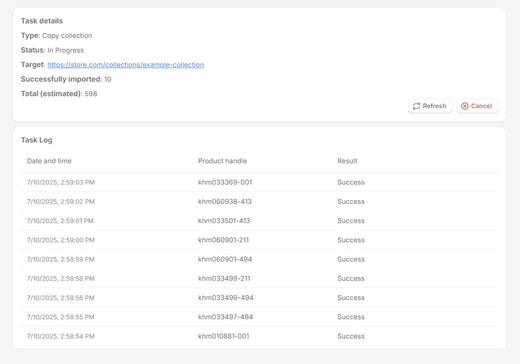The image size is (520, 364).
Task: Select product handle khm033501-413
Action: [x=224, y=221]
